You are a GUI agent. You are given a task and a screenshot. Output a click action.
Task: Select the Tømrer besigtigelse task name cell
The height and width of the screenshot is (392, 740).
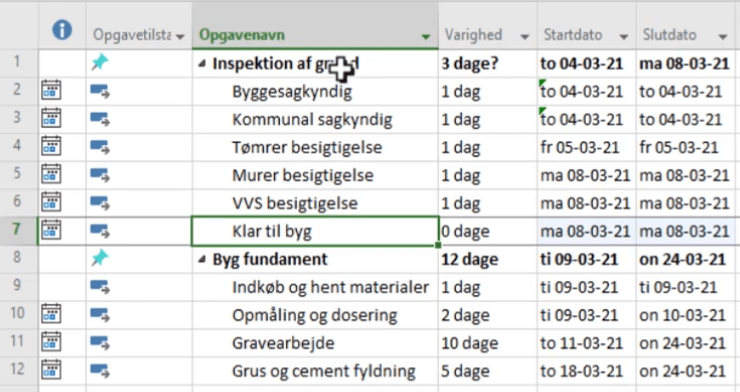[x=315, y=147]
